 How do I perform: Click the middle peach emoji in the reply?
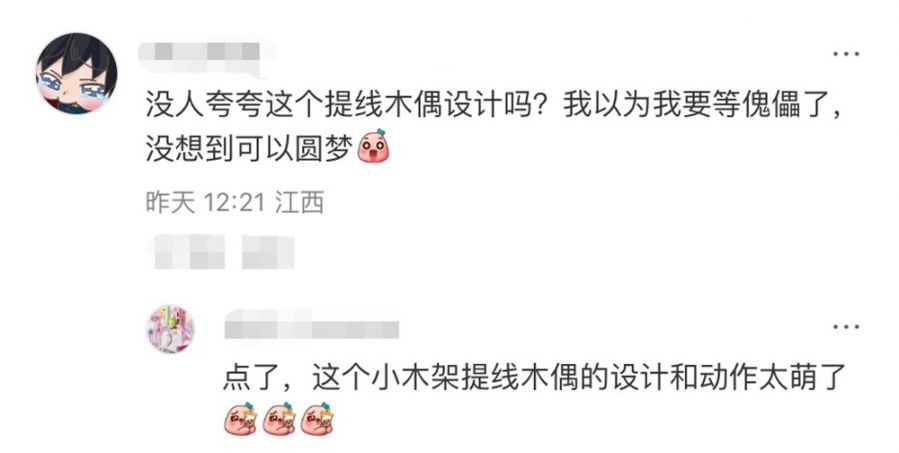click(x=279, y=419)
